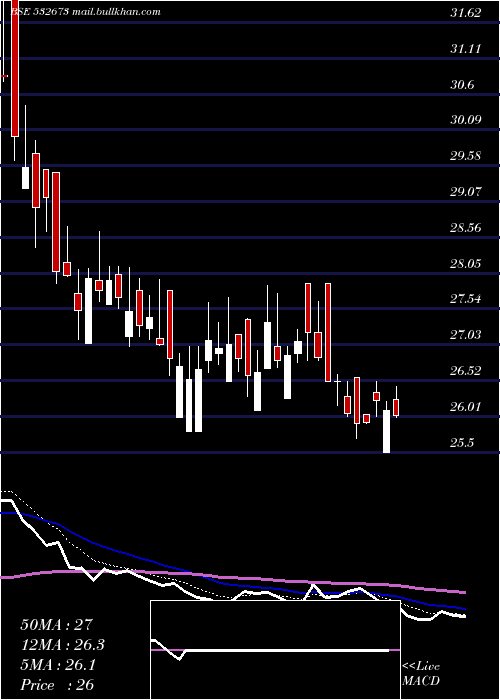Click the 27.03 price axis label
This screenshot has height=700, width=500.
(x=466, y=334)
